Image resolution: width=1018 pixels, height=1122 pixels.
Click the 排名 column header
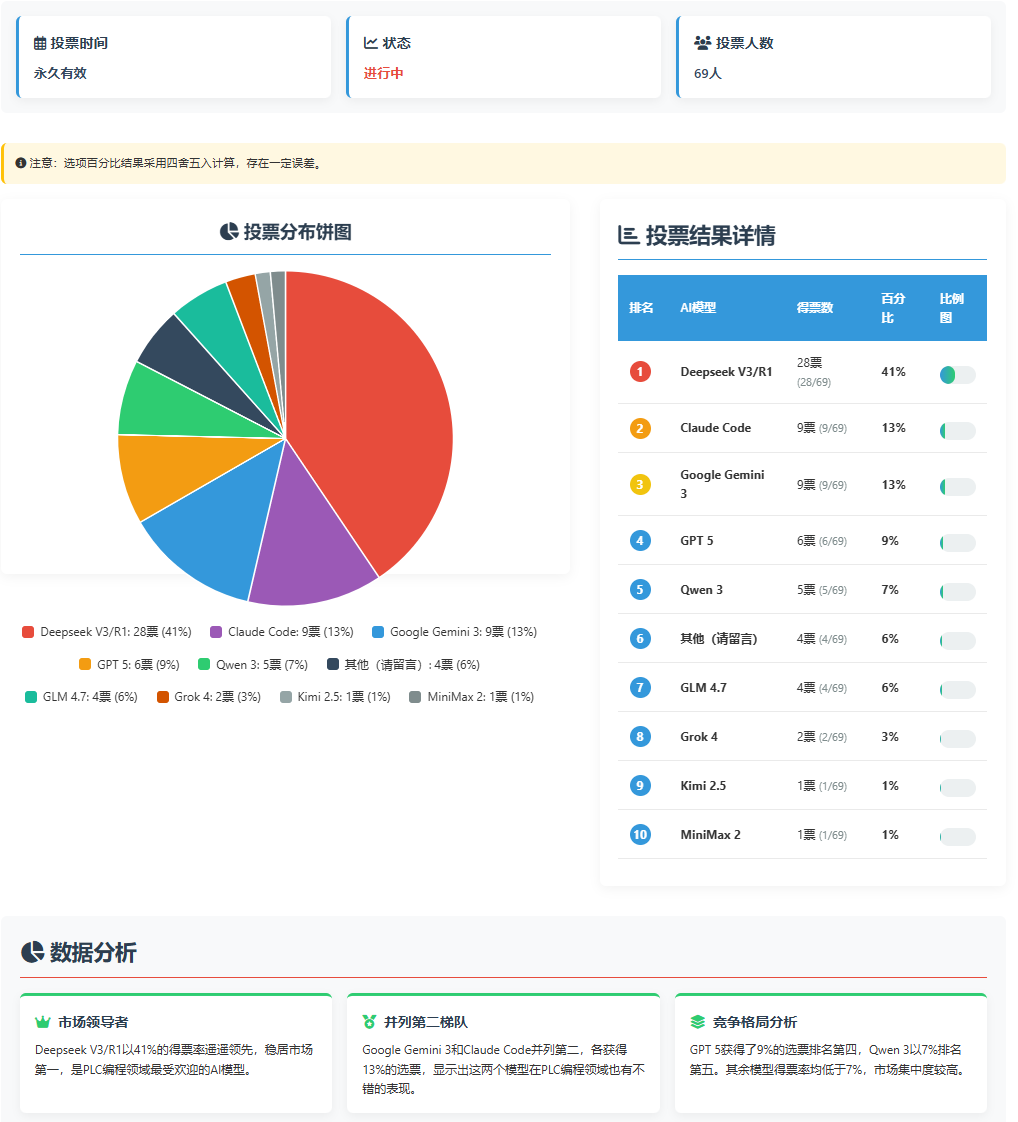tap(641, 308)
